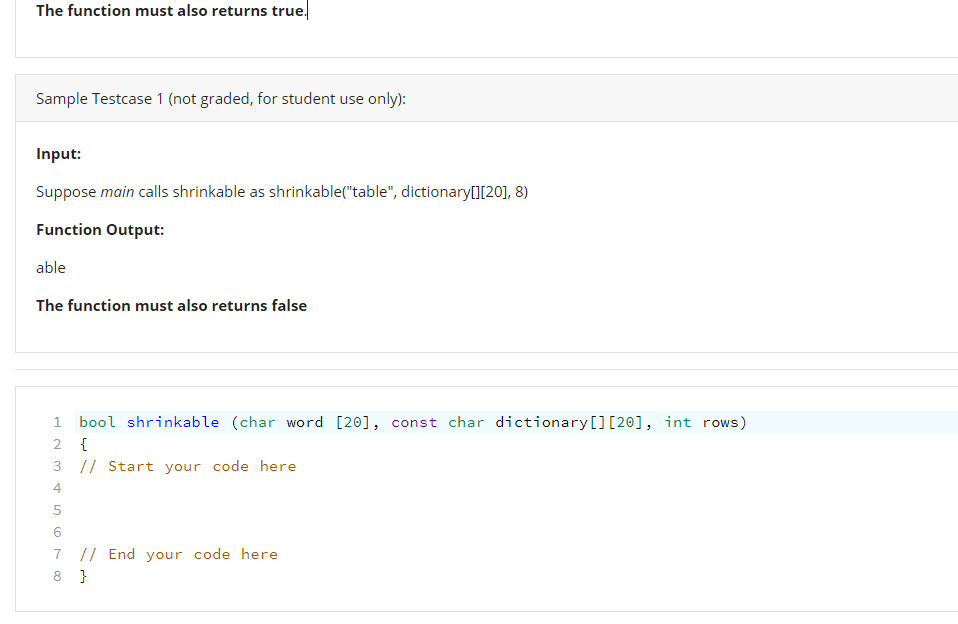Click 'The function must also returns false' text
This screenshot has width=958, height=624.
pyautogui.click(x=171, y=305)
